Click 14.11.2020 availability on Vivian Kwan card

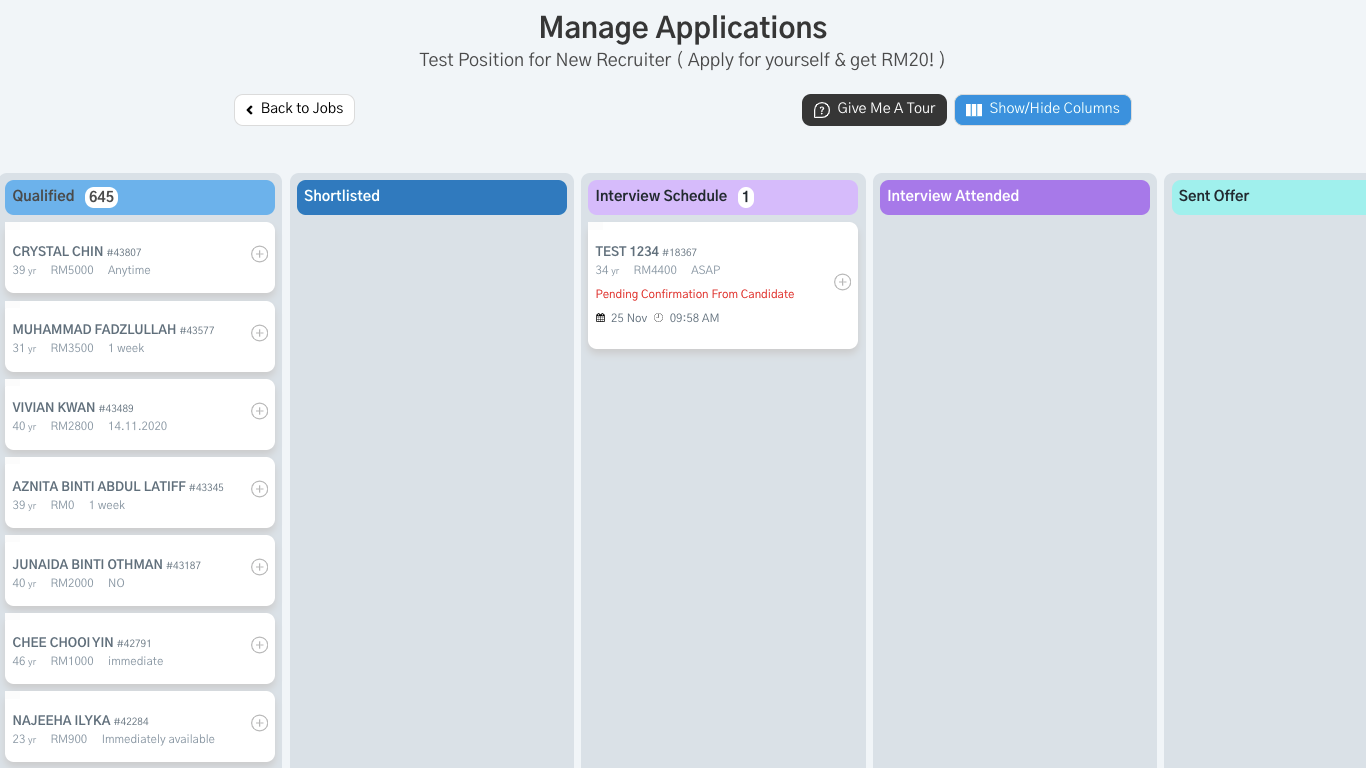click(x=138, y=426)
